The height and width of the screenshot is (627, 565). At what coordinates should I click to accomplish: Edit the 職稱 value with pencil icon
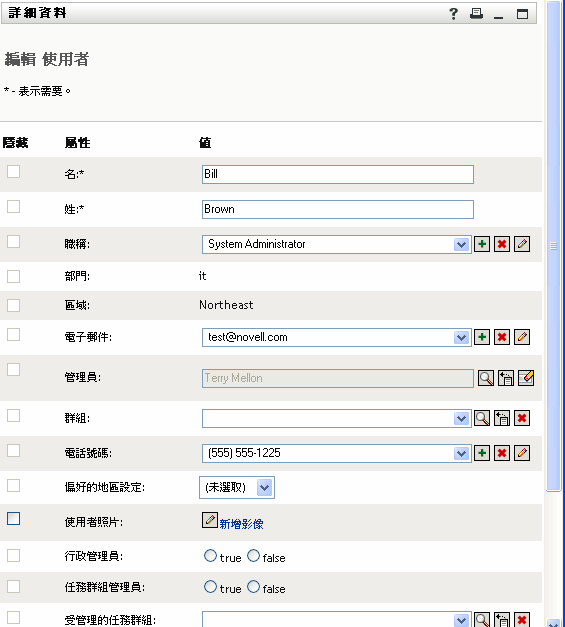coord(522,244)
